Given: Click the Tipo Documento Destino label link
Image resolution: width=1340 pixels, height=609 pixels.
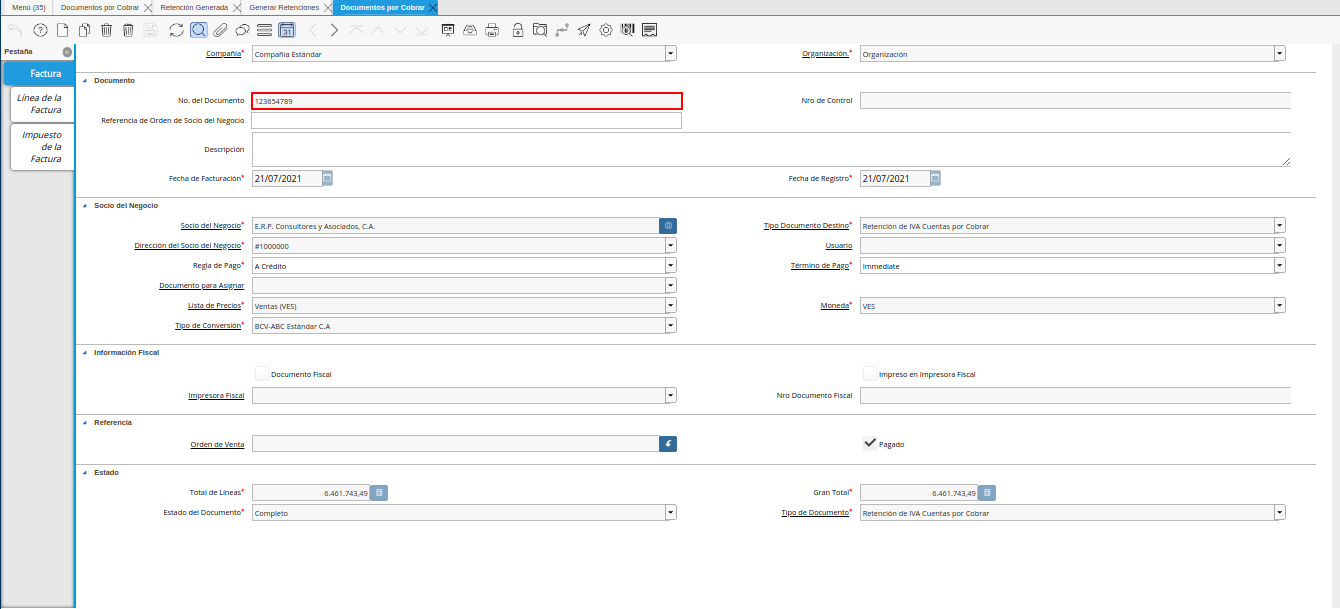Looking at the screenshot, I should click(805, 226).
